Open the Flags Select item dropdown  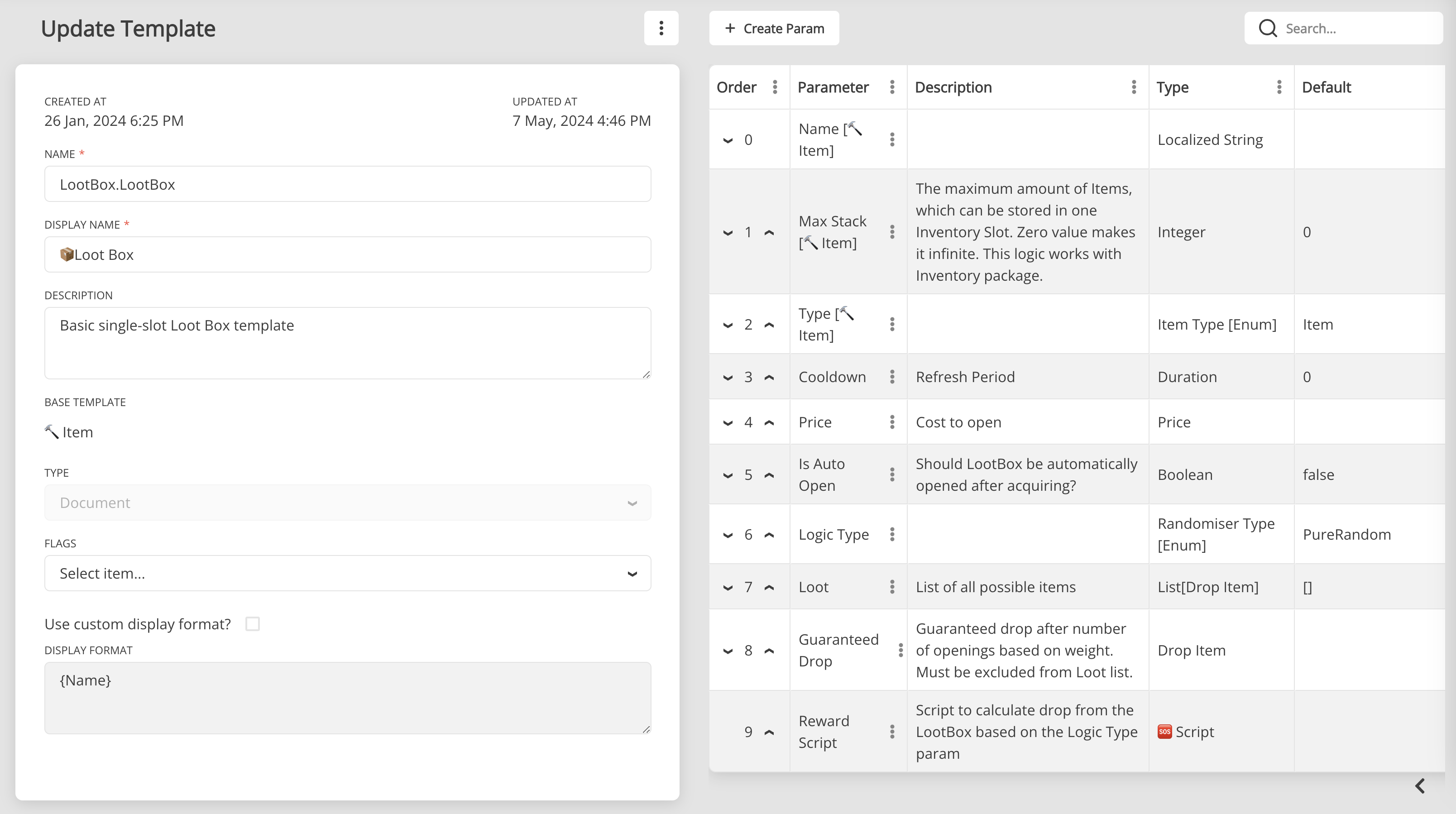point(348,573)
